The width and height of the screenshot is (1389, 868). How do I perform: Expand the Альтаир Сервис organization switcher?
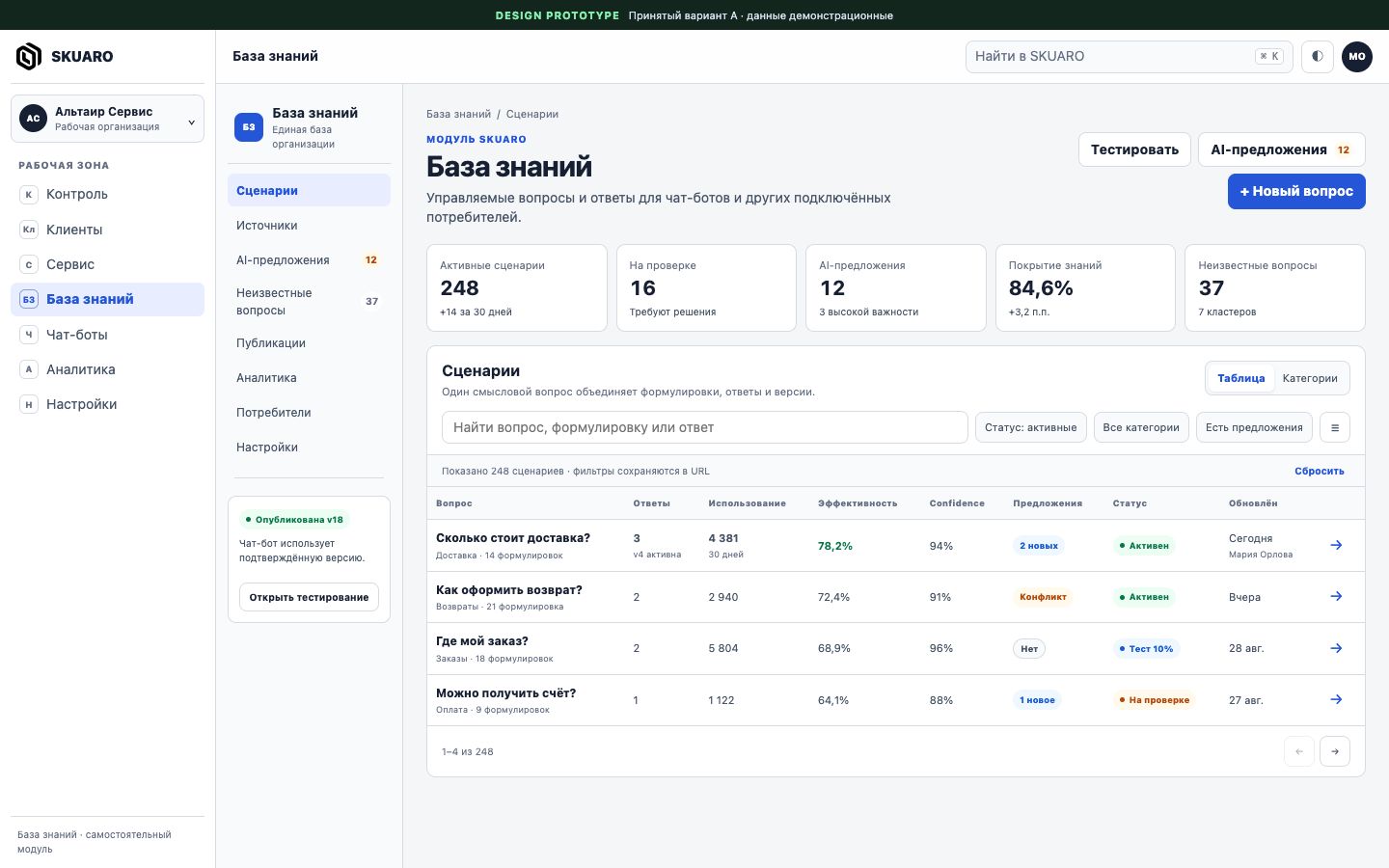(x=107, y=119)
